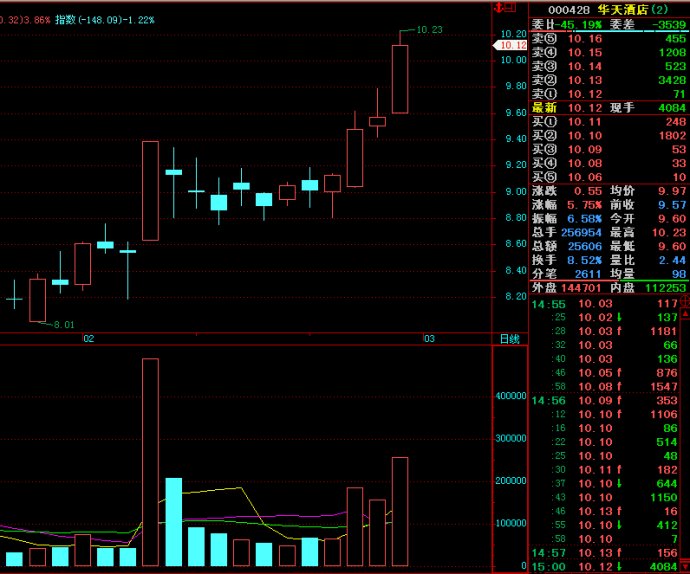Viewport: 690px width, 574px height.
Task: Click the 换手 turnover value 8.52%
Action: (x=584, y=260)
